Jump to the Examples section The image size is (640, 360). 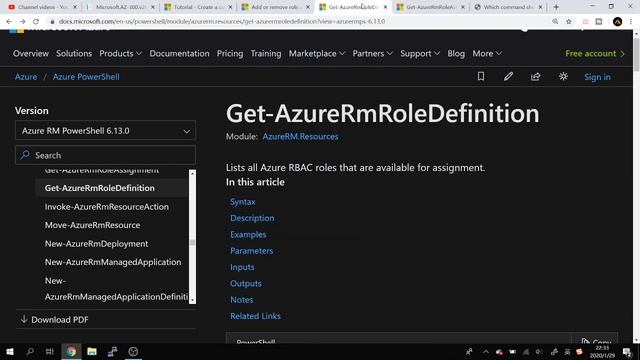(248, 234)
